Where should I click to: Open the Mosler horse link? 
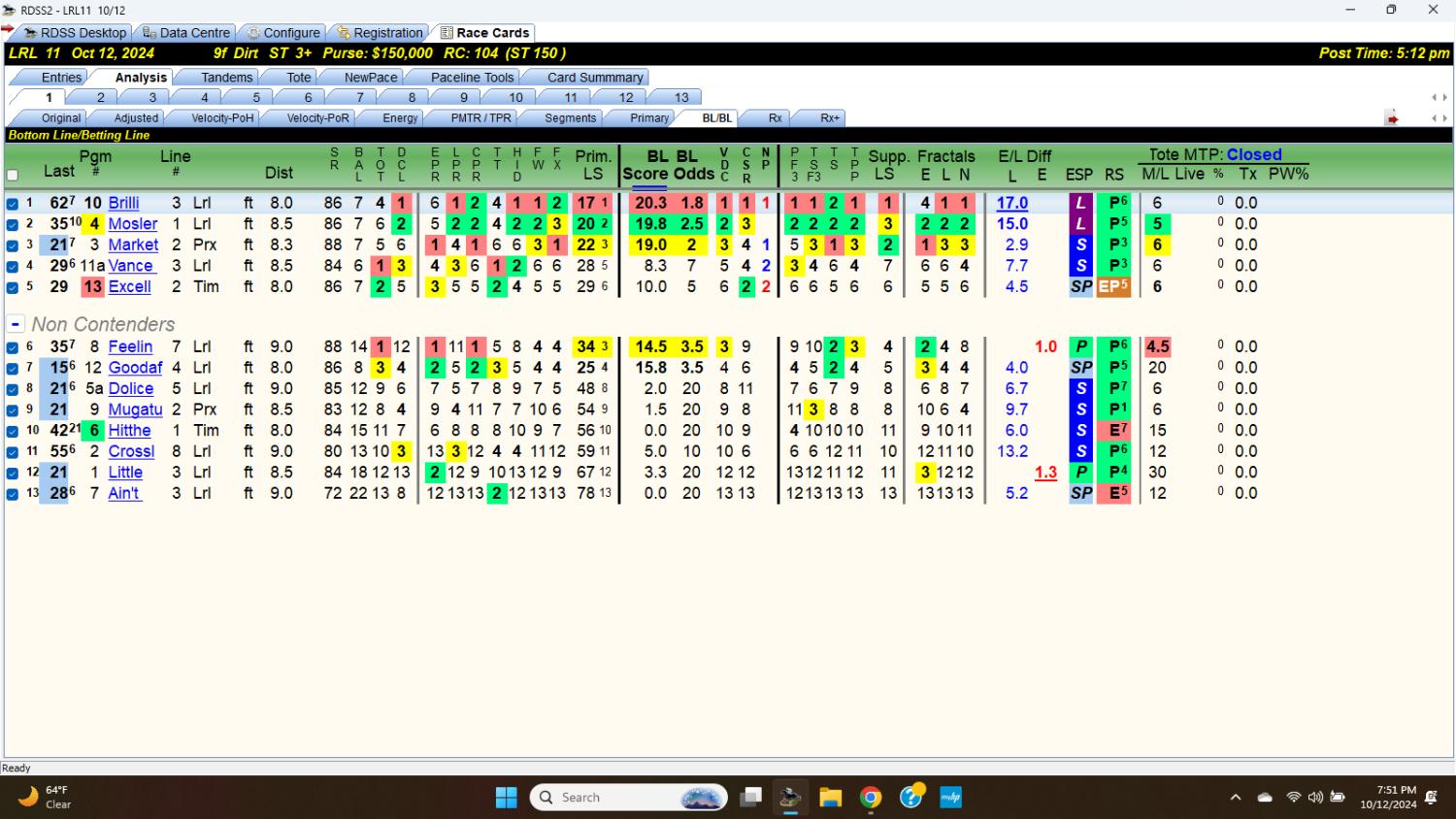tap(132, 224)
